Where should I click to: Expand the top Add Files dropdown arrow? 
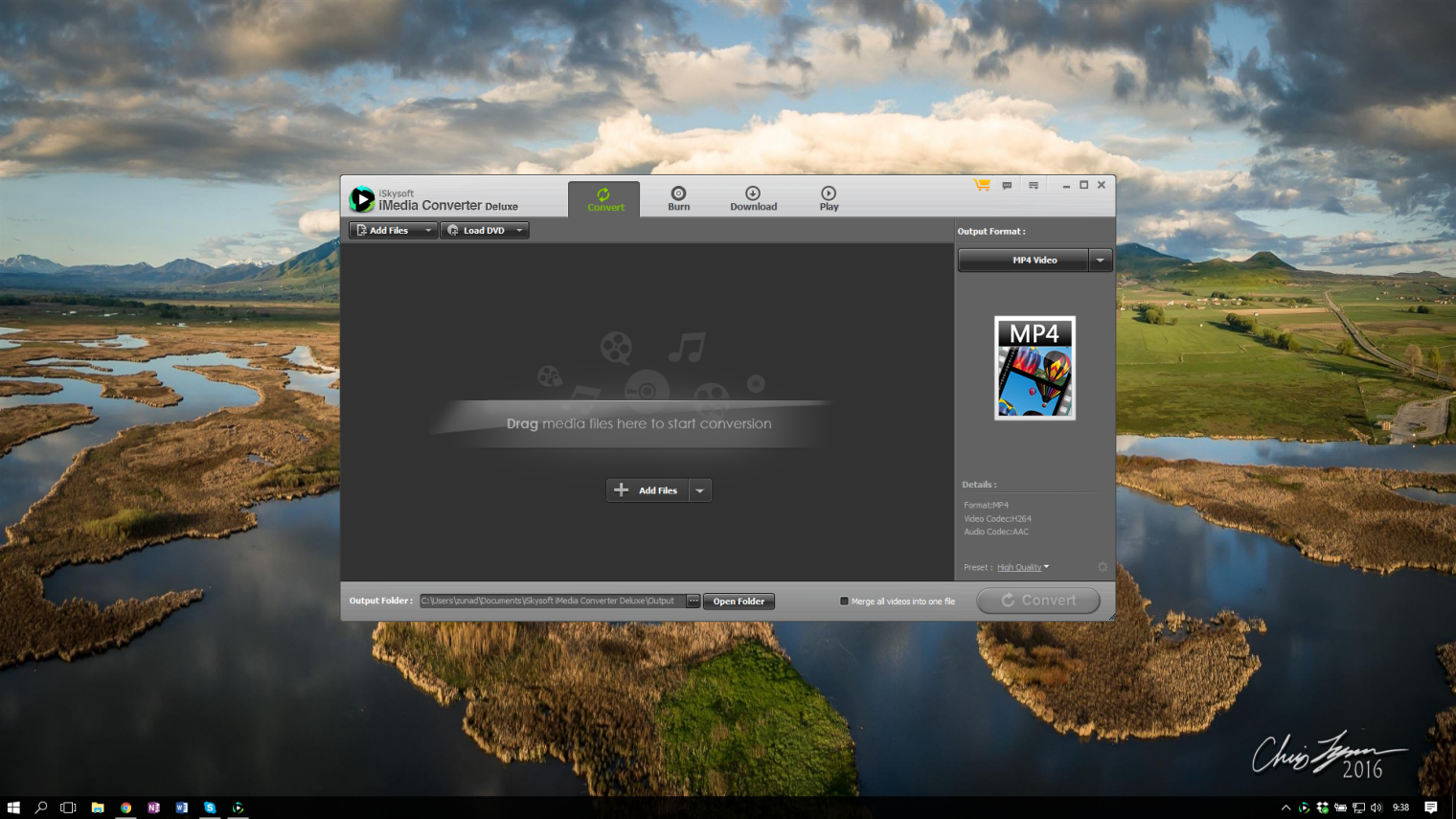(427, 231)
